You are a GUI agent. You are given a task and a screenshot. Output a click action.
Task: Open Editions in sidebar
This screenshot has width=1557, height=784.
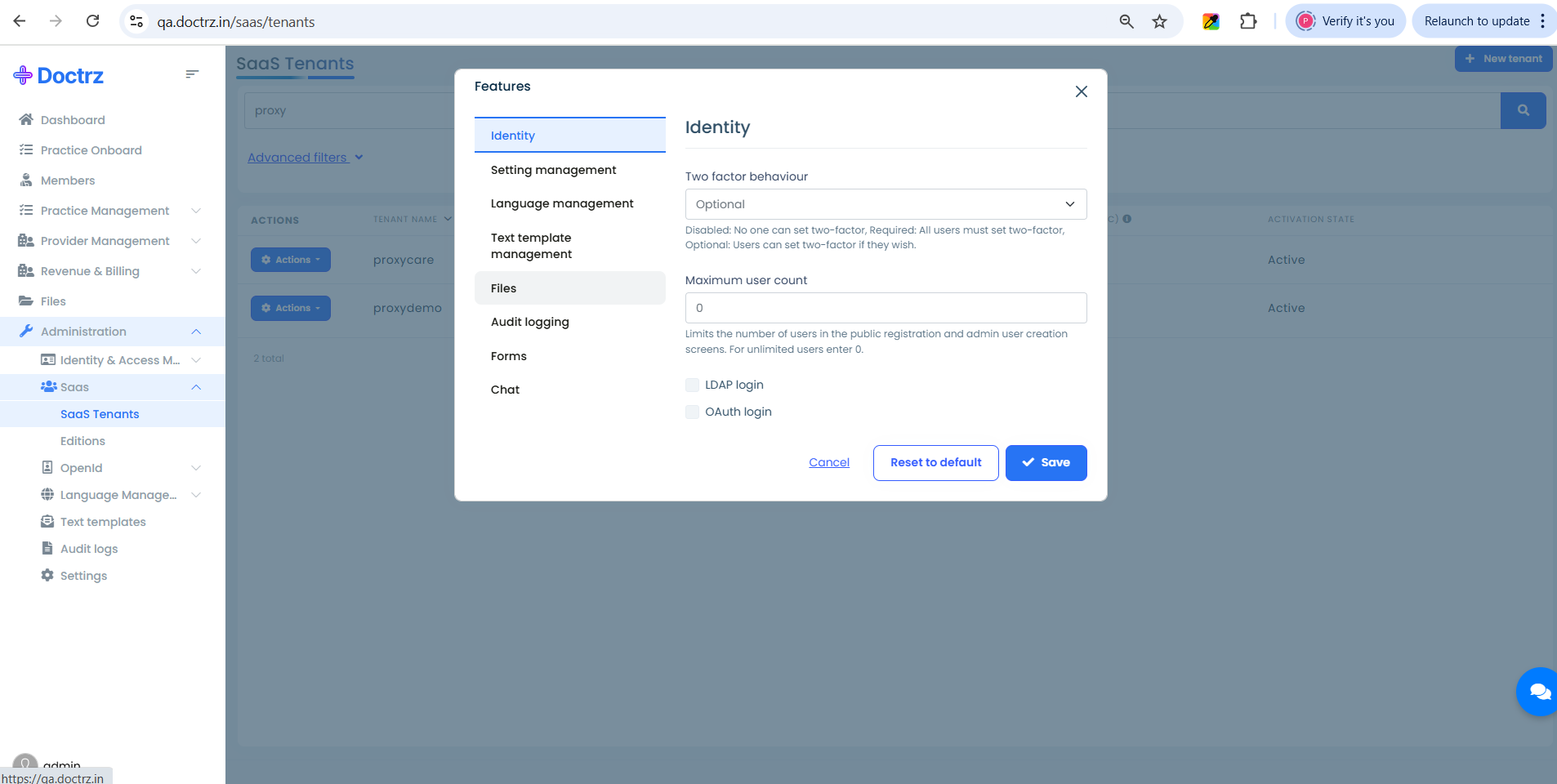(83, 441)
